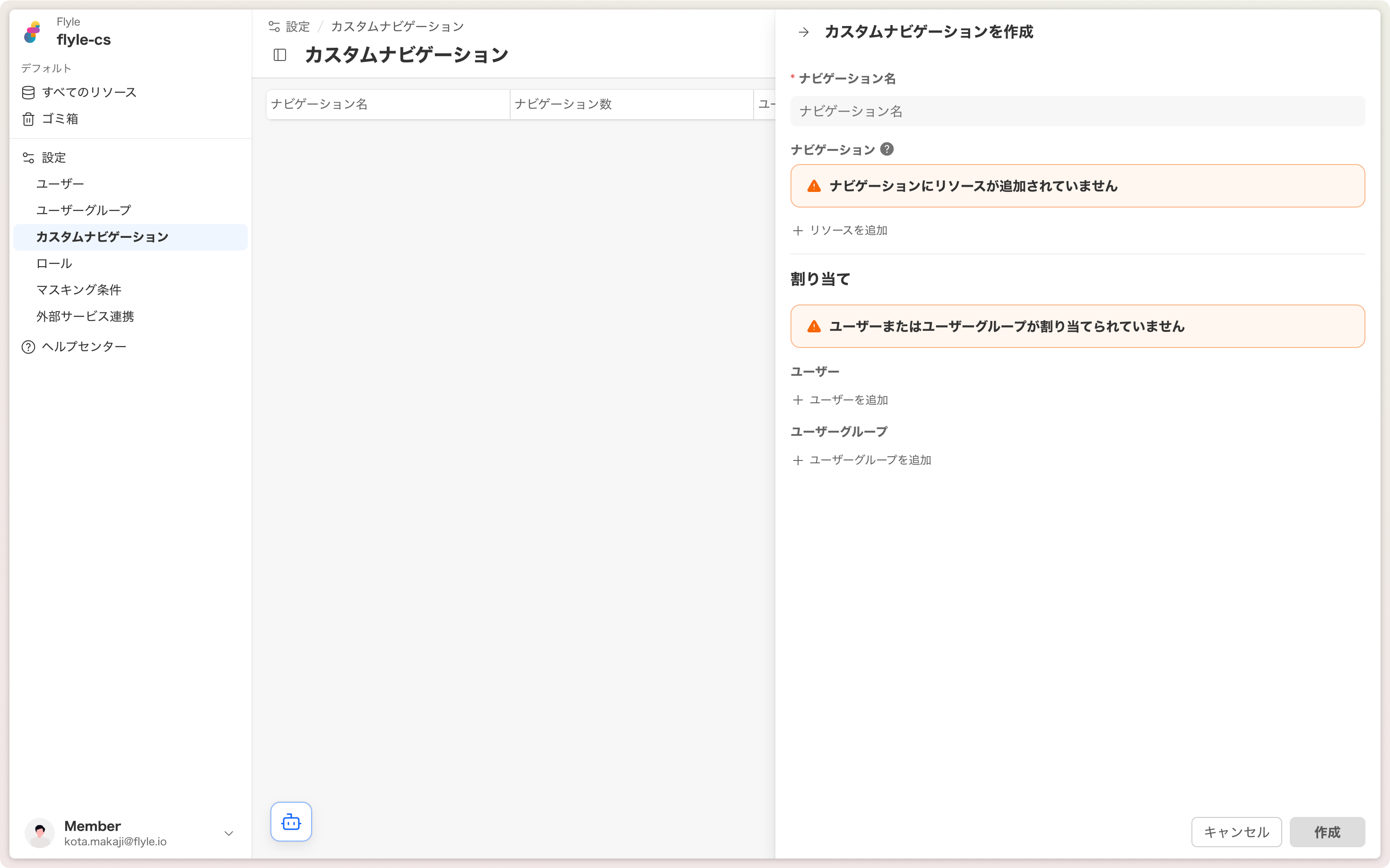Click the 設定 section in sidebar

pos(53,157)
